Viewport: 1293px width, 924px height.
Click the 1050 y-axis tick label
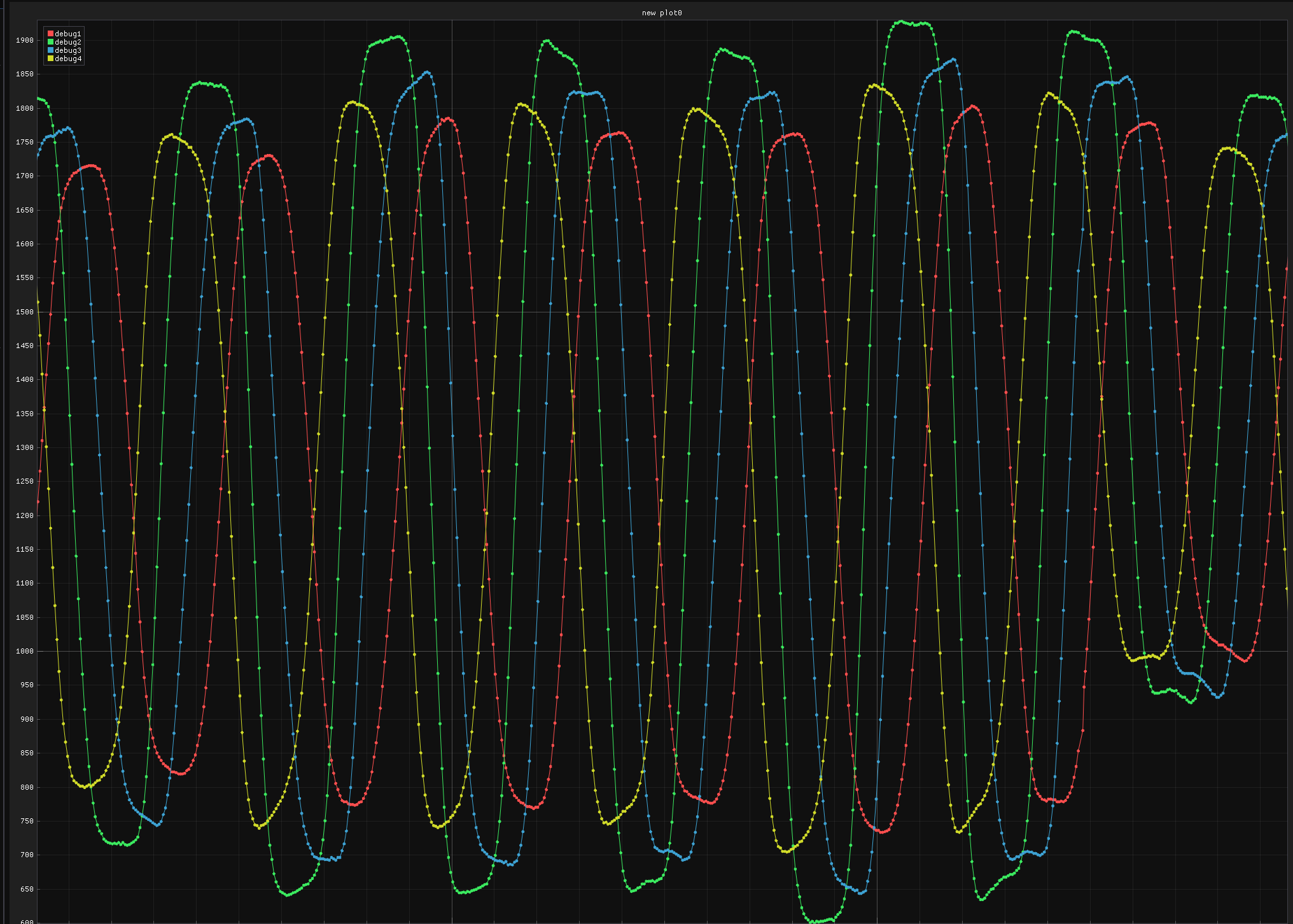coord(25,617)
